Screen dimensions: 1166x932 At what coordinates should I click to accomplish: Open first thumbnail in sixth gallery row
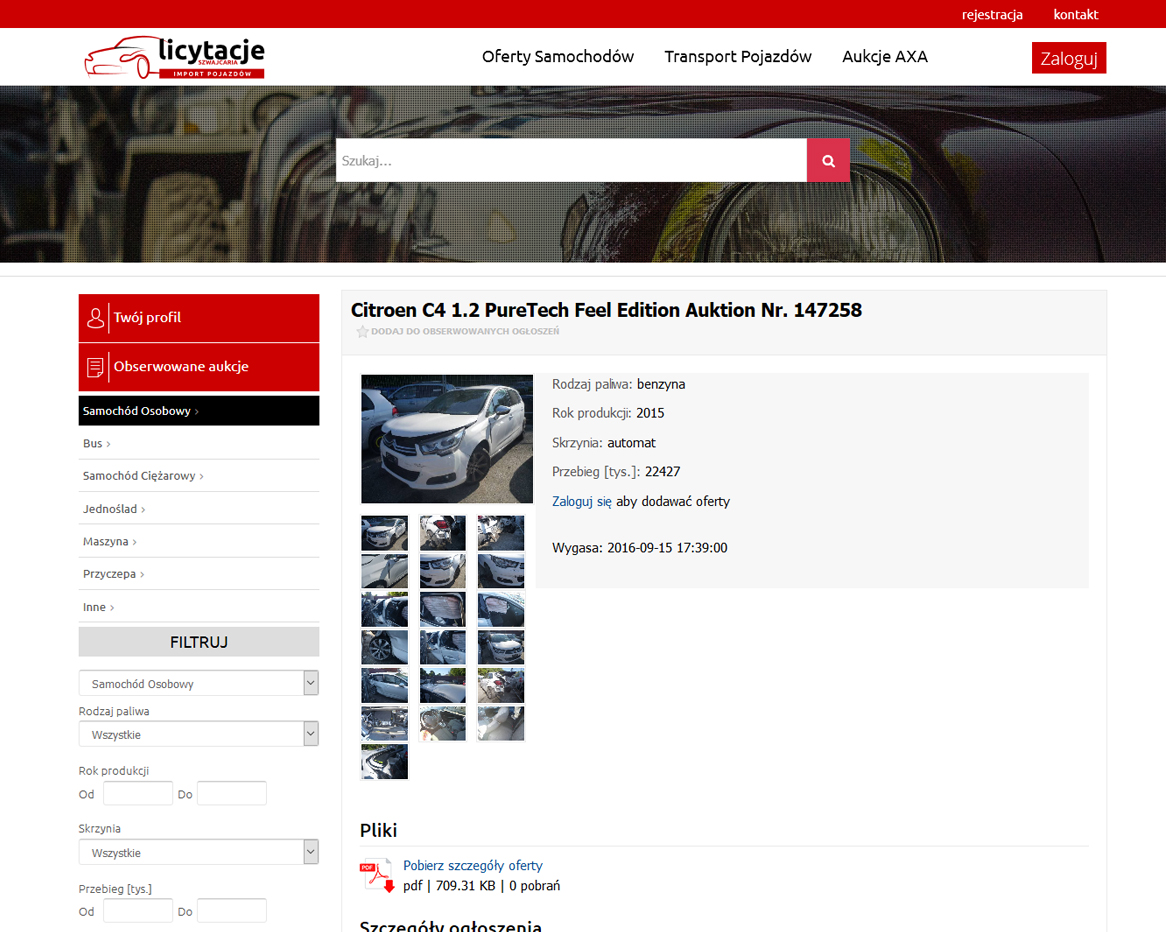click(384, 724)
